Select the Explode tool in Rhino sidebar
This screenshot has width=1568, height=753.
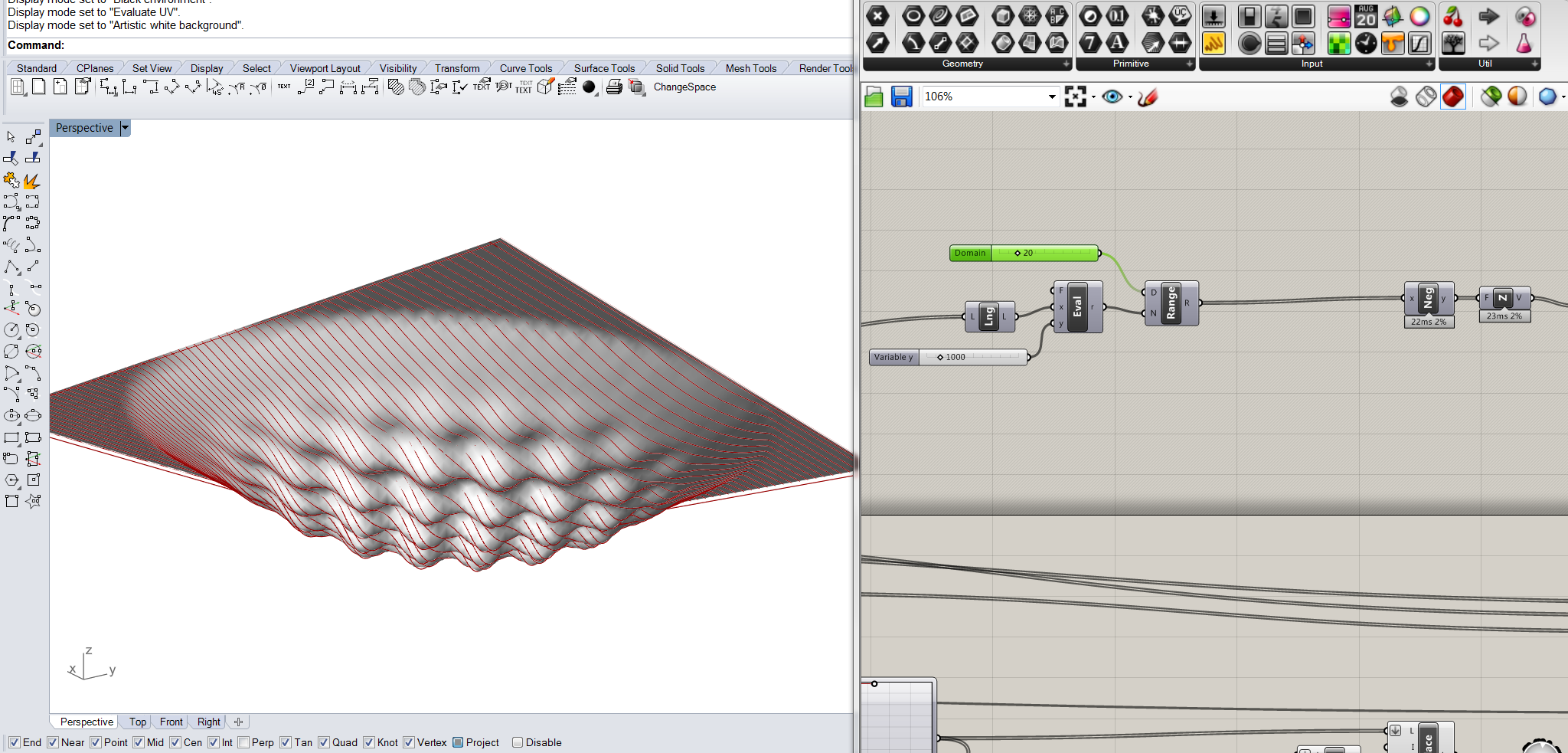tap(31, 181)
